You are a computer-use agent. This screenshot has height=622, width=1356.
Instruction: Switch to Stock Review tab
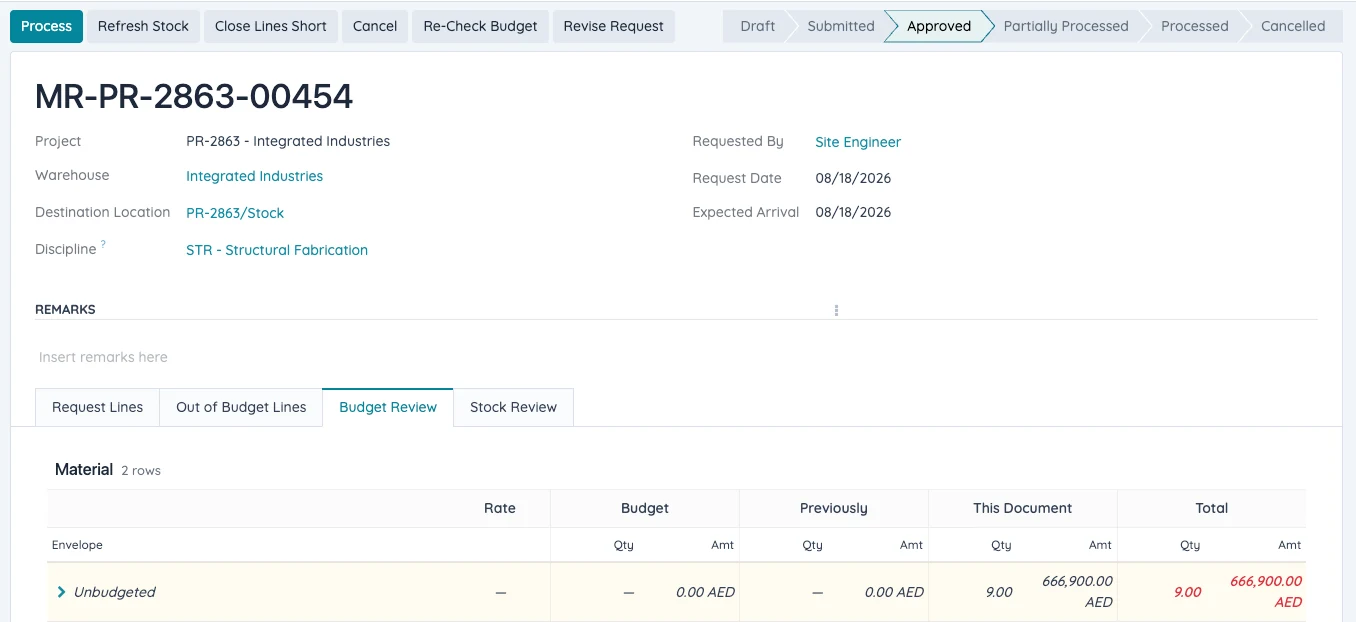coord(513,407)
